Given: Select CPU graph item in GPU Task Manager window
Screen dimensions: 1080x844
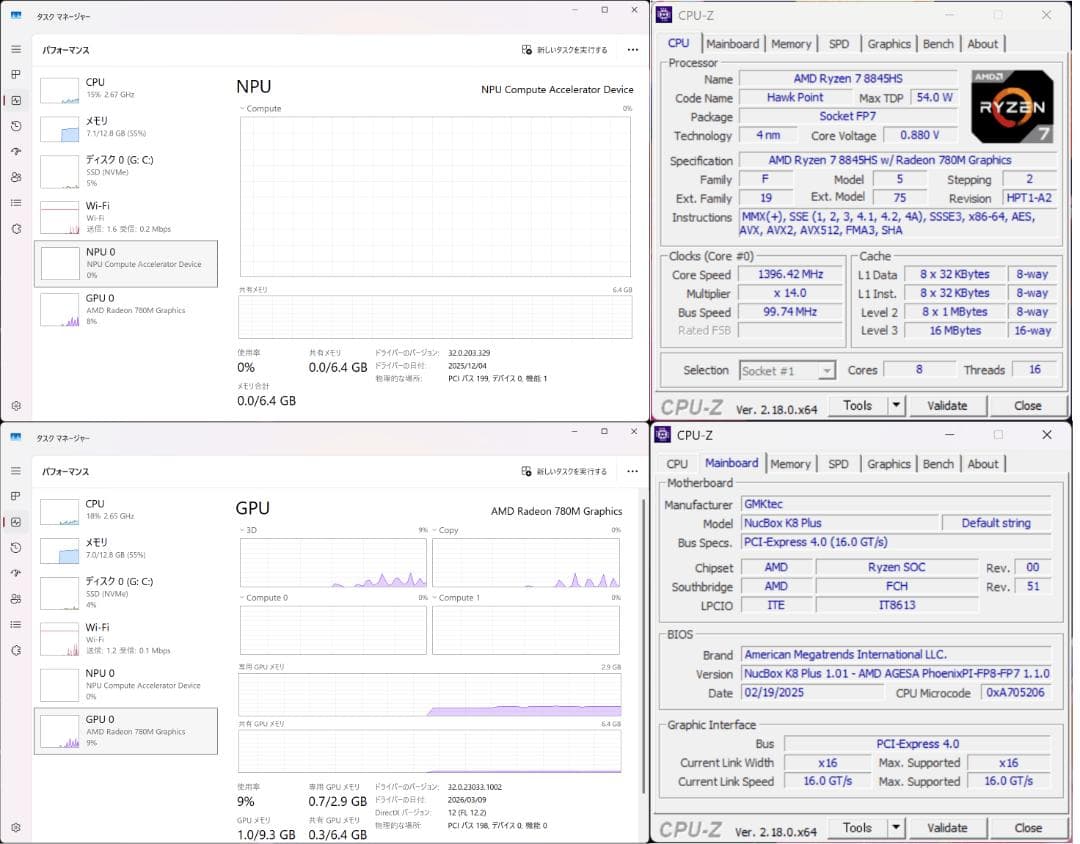Looking at the screenshot, I should click(126, 512).
